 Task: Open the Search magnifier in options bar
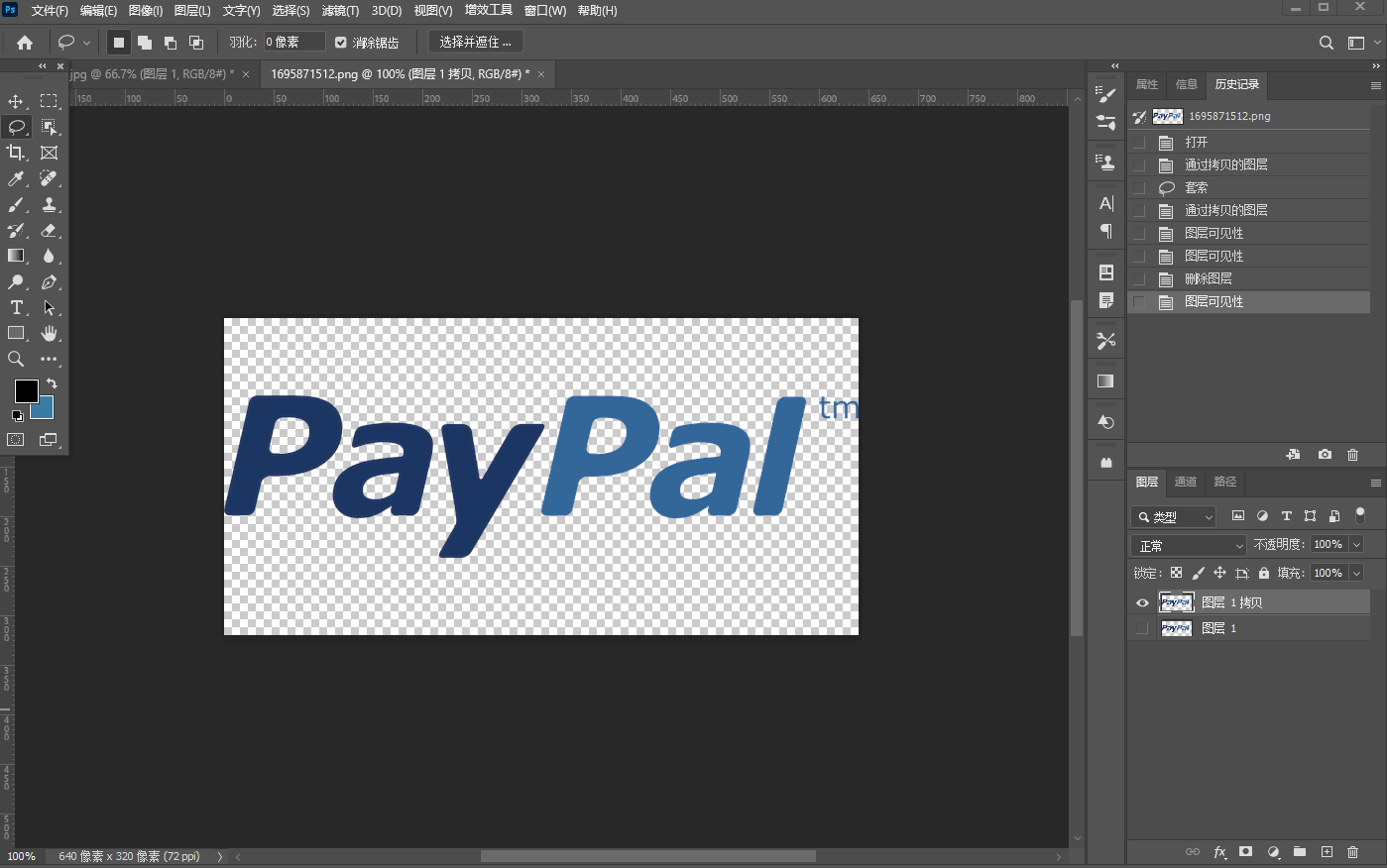1326,43
